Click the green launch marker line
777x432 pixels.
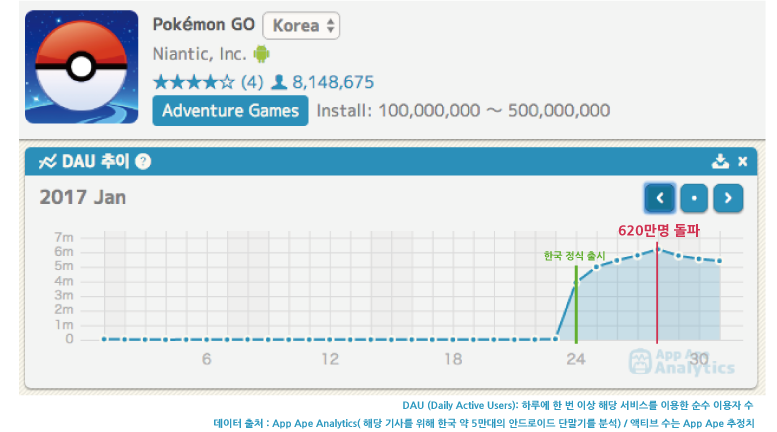pos(576,304)
